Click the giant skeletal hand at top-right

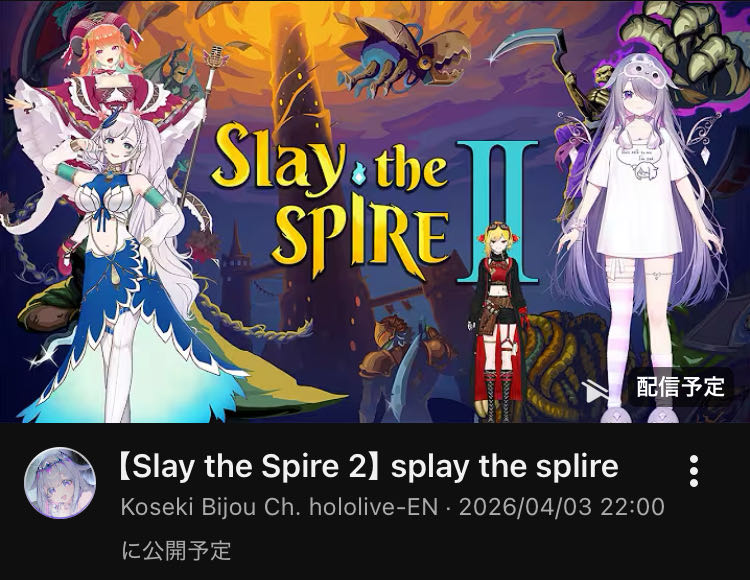point(684,45)
